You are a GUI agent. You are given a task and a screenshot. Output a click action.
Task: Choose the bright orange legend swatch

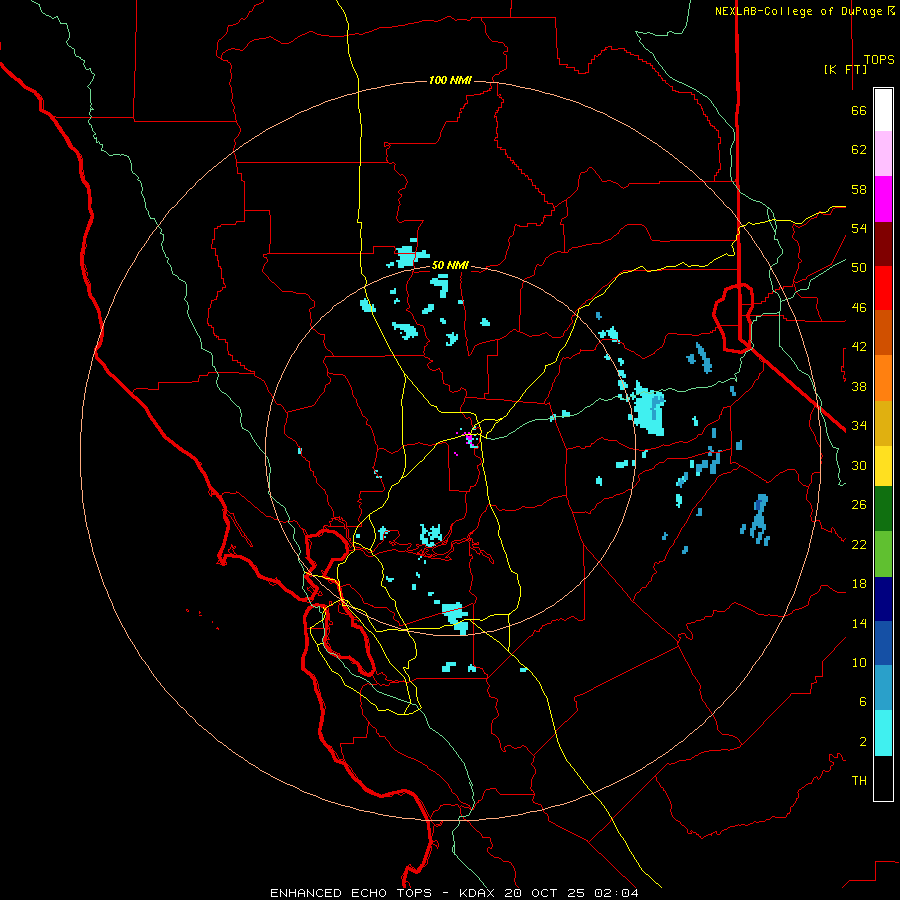point(883,378)
